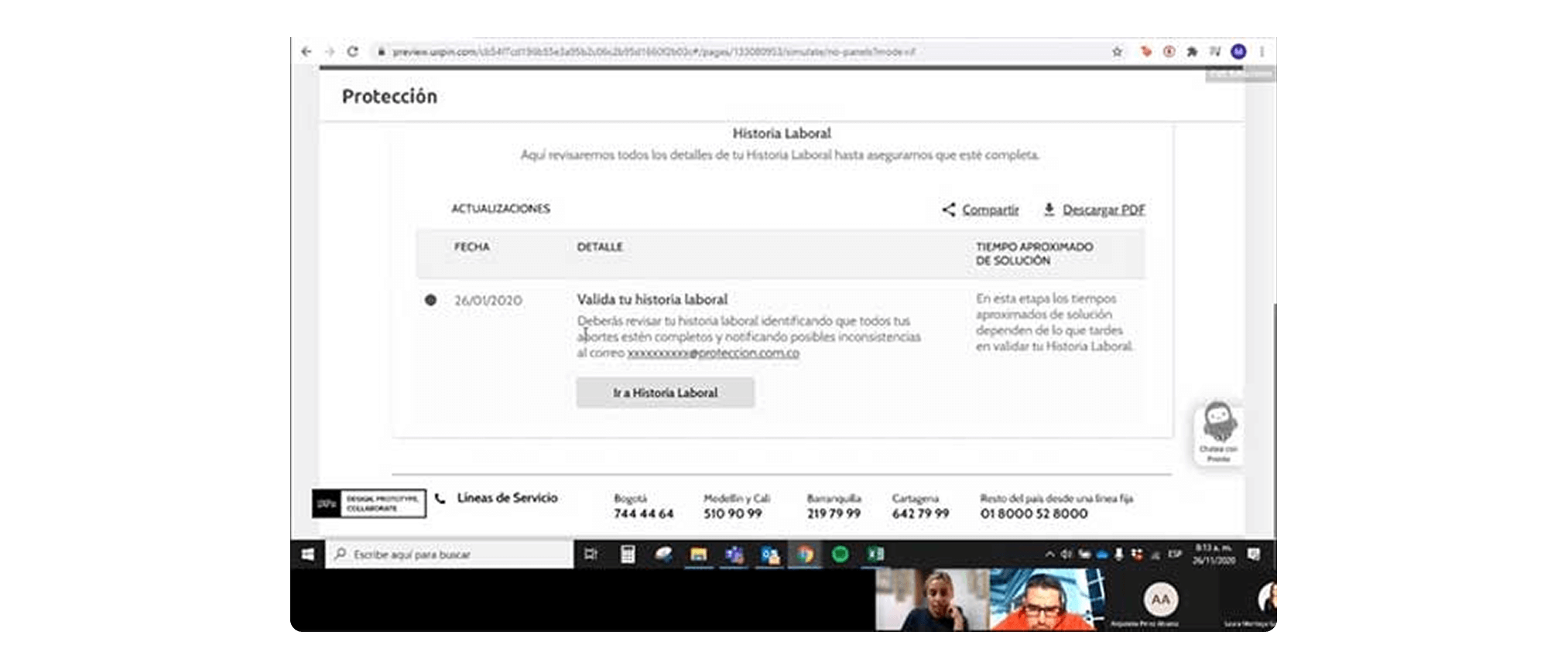1568x669 pixels.
Task: Open the proteccion.com.co email link
Action: coord(713,353)
